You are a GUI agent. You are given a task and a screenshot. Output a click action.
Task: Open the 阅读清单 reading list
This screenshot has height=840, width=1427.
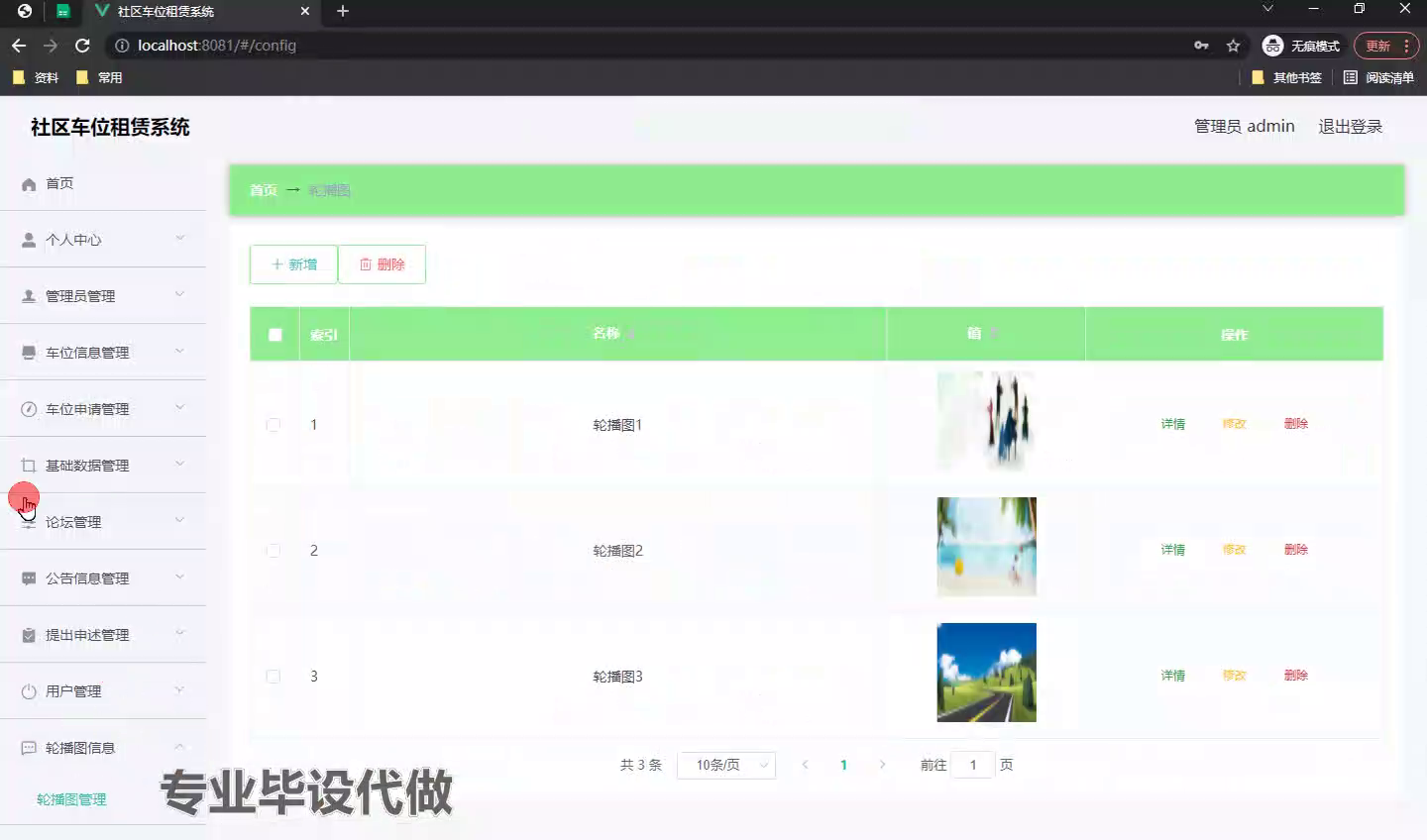(1378, 77)
